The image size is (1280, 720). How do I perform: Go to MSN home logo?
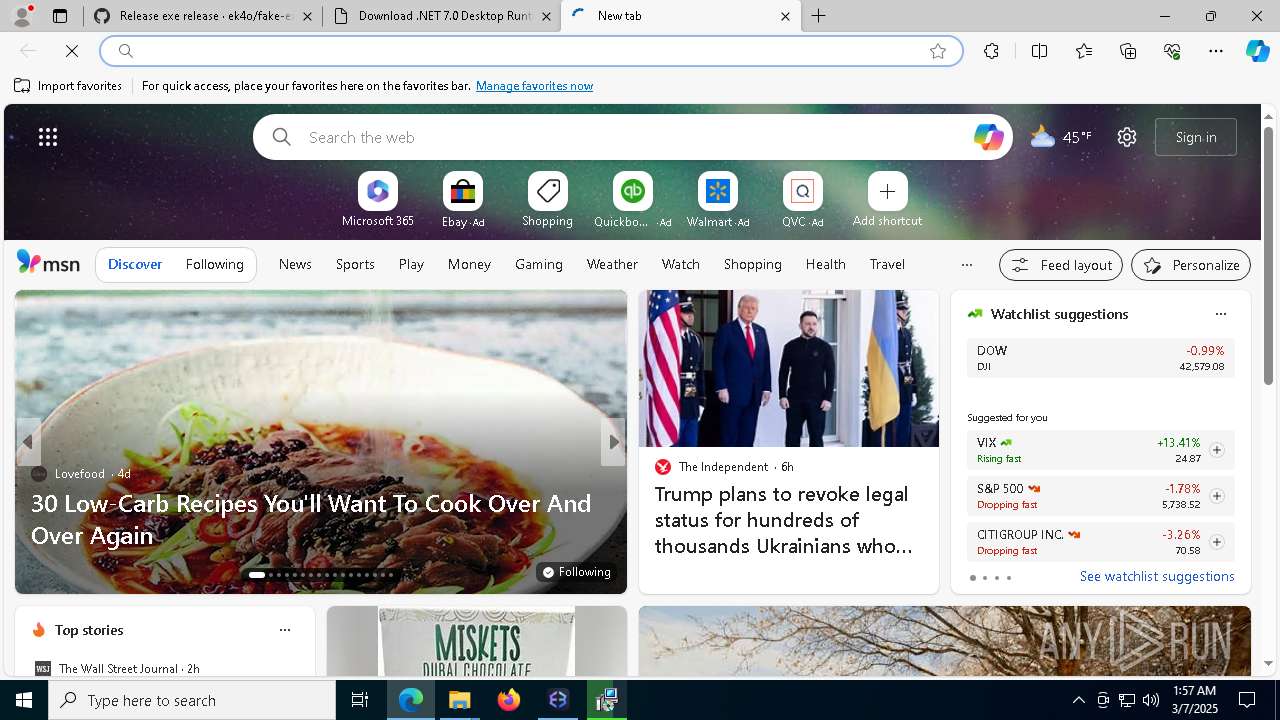48,263
